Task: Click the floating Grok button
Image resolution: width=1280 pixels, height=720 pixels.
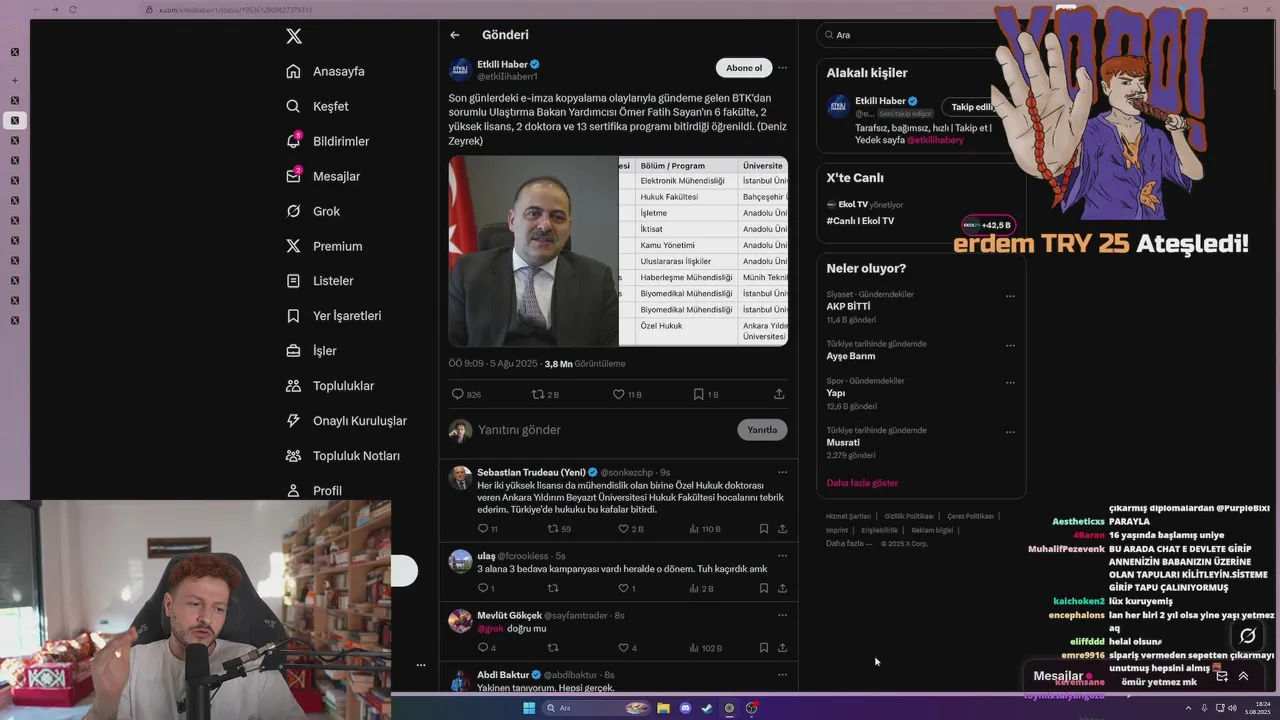Action: pyautogui.click(x=1248, y=636)
